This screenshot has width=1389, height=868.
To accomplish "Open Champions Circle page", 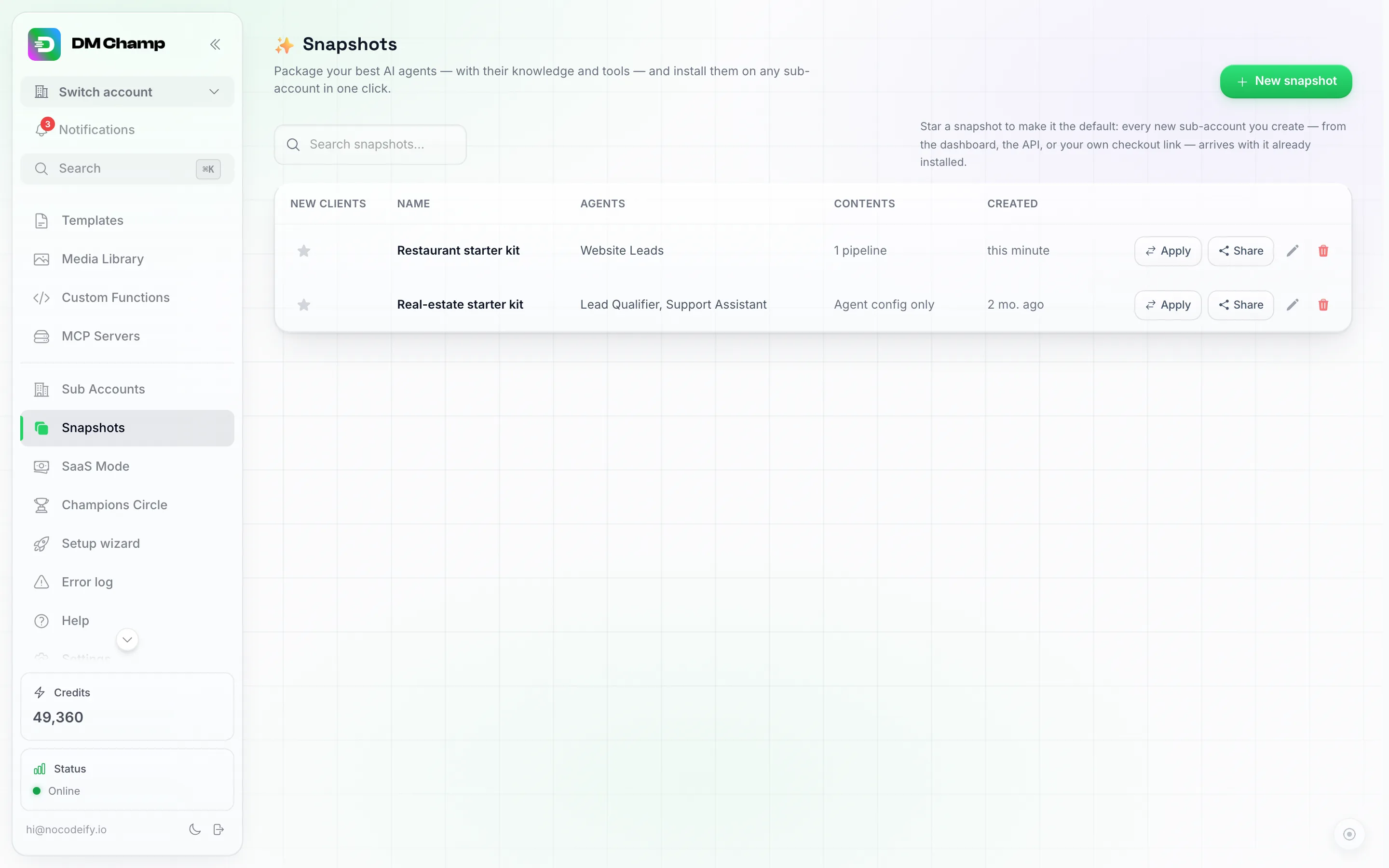I will (x=127, y=504).
